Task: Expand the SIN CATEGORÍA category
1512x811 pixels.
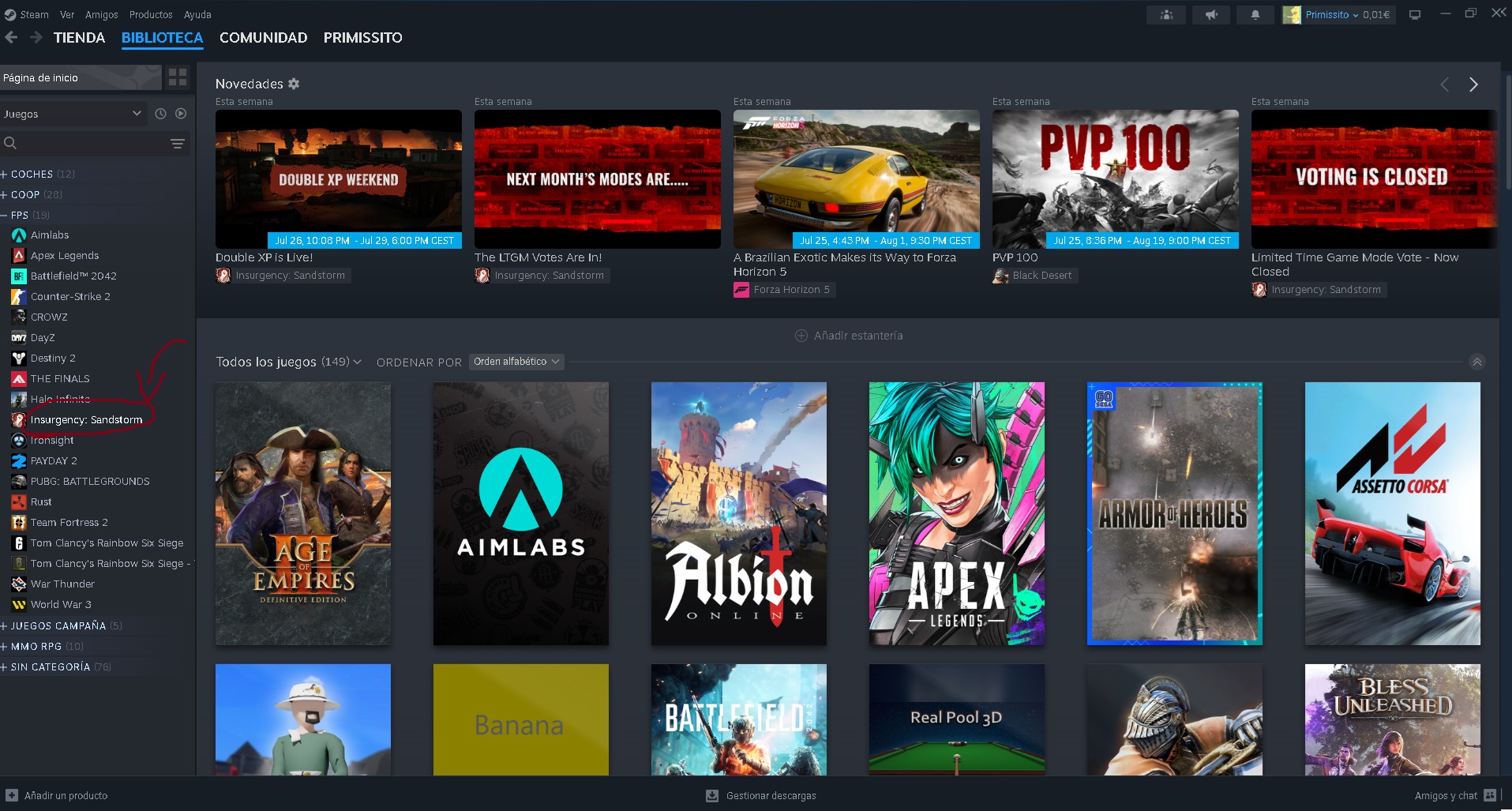Action: click(4, 666)
